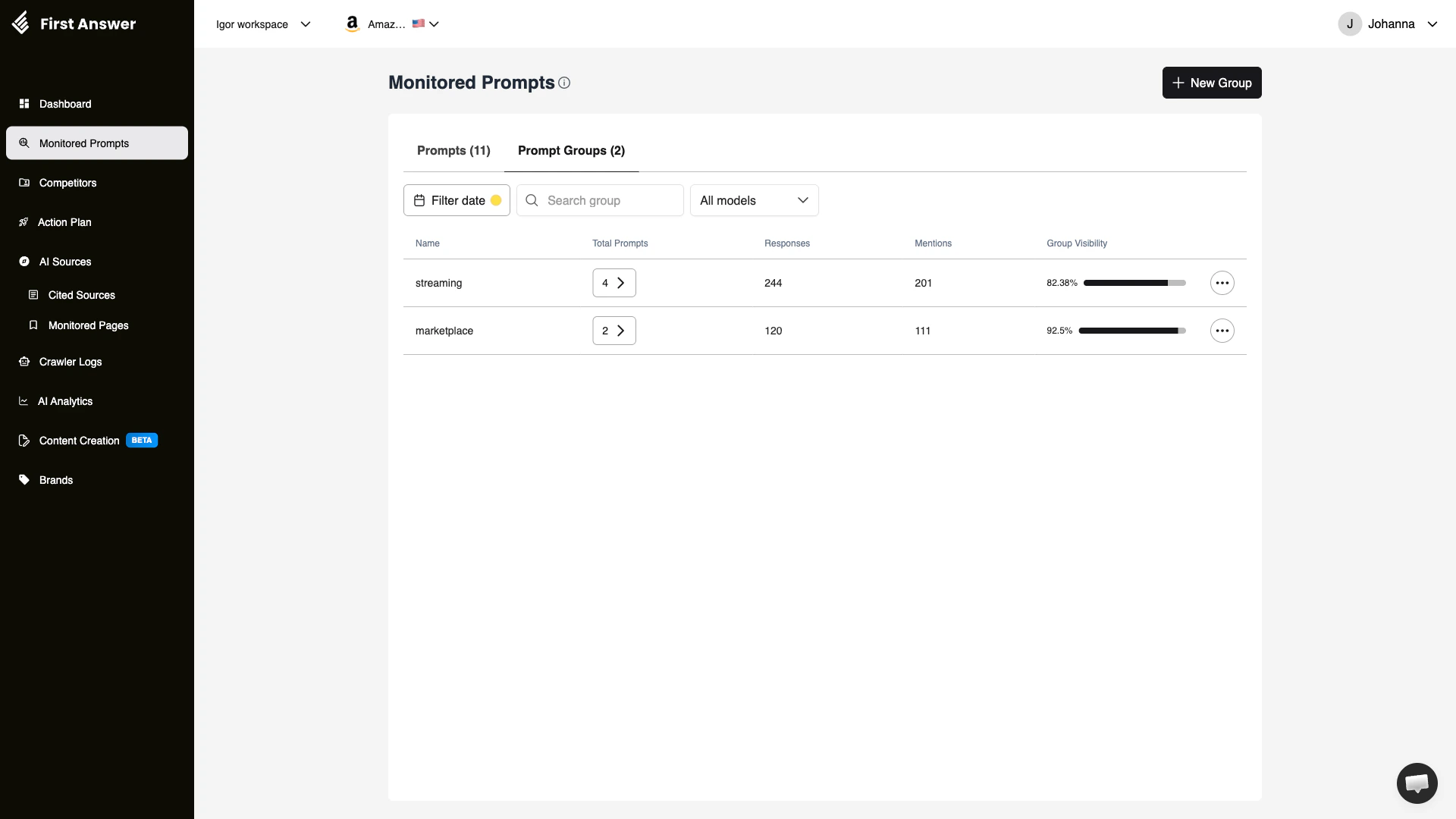
Task: Open the All models dropdown
Action: click(x=754, y=200)
